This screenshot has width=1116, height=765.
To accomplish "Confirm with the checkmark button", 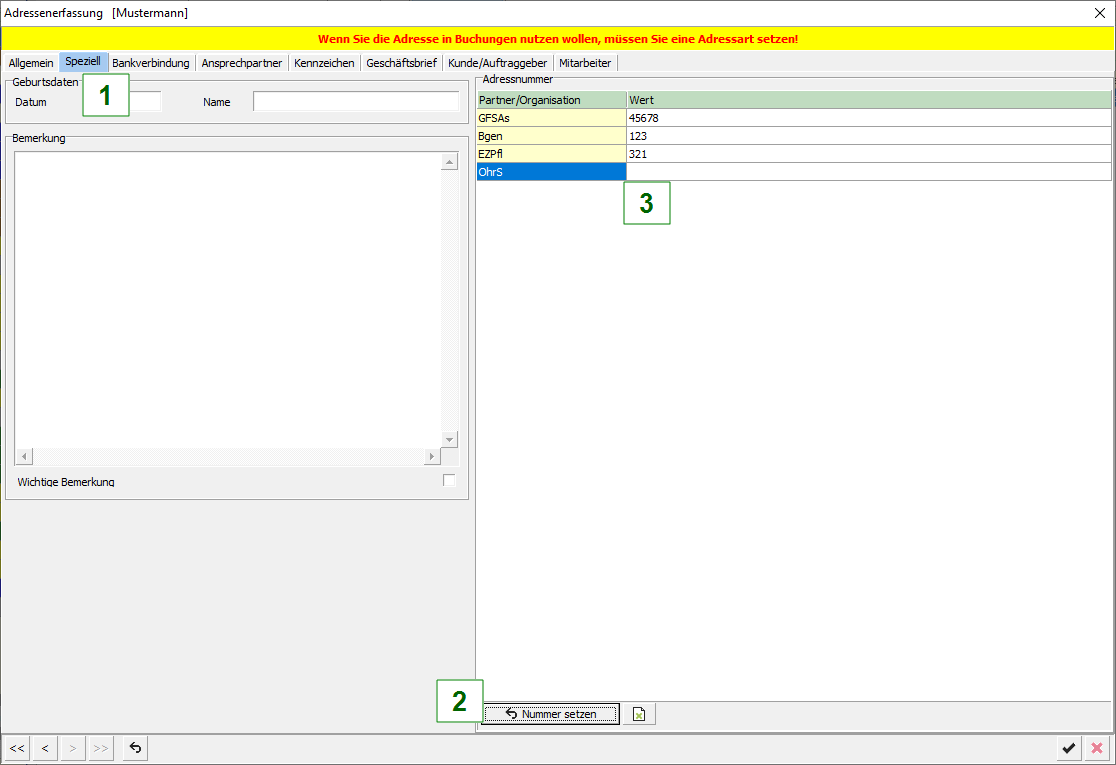I will (1069, 748).
